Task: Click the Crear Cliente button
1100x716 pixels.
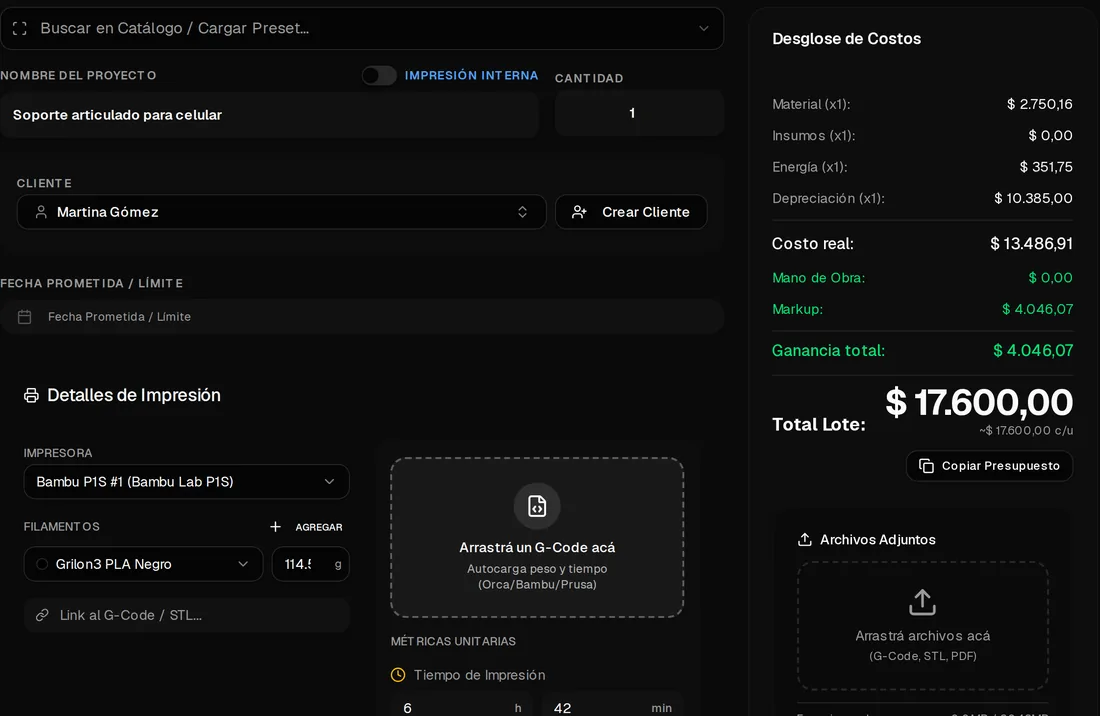Action: click(631, 212)
